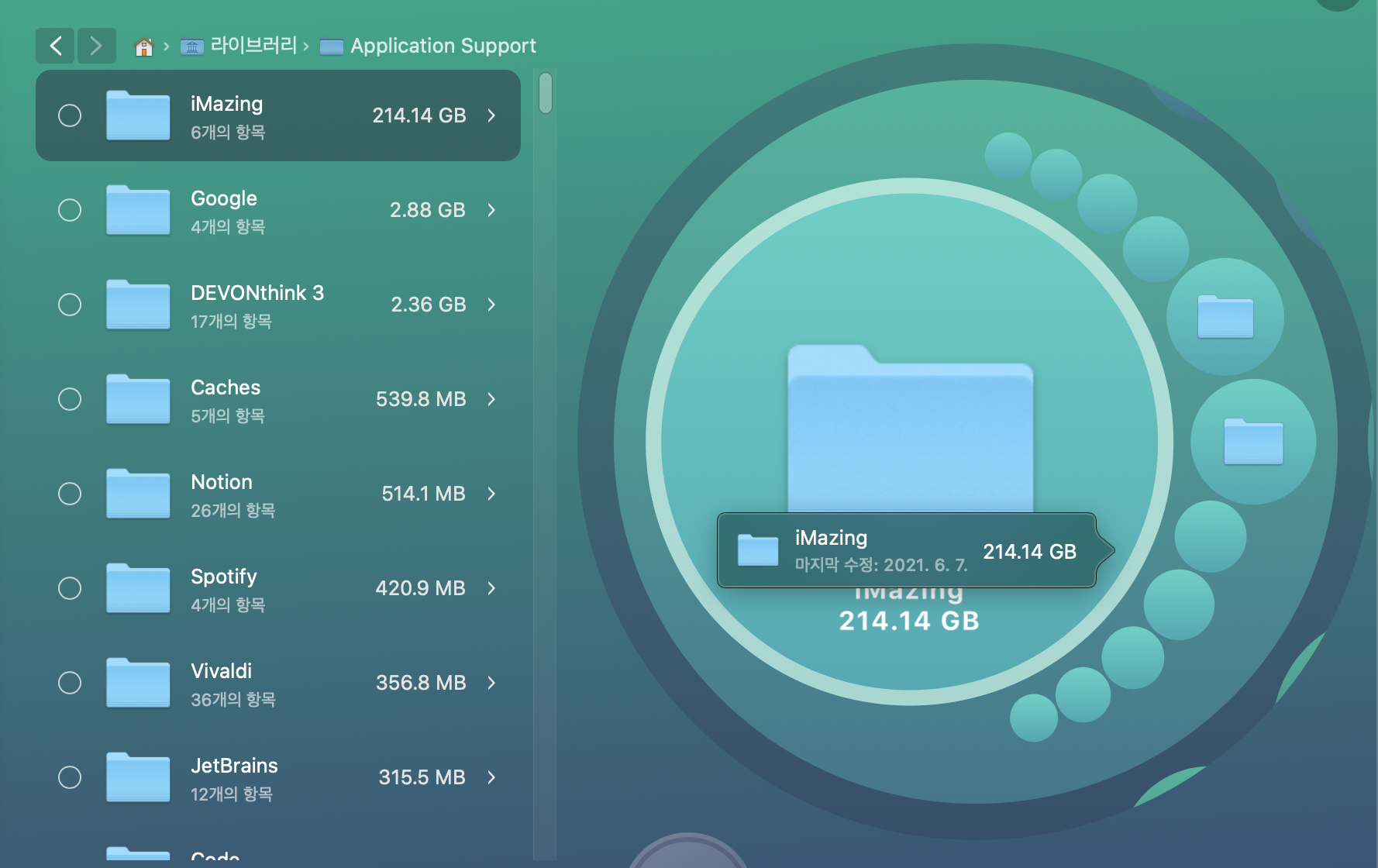Select the Google folder radio circle
The height and width of the screenshot is (868, 1378).
(x=70, y=210)
